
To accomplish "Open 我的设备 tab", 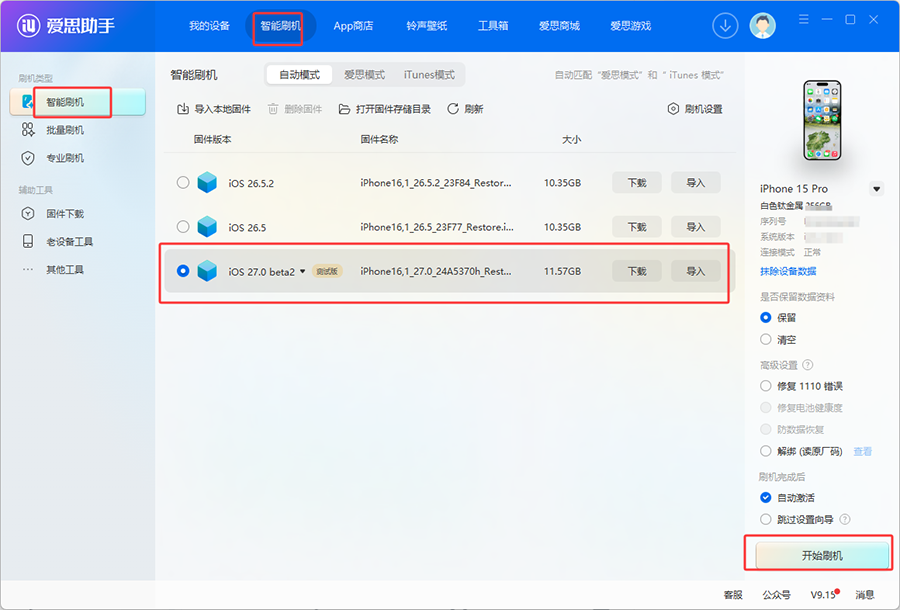I will click(x=209, y=26).
